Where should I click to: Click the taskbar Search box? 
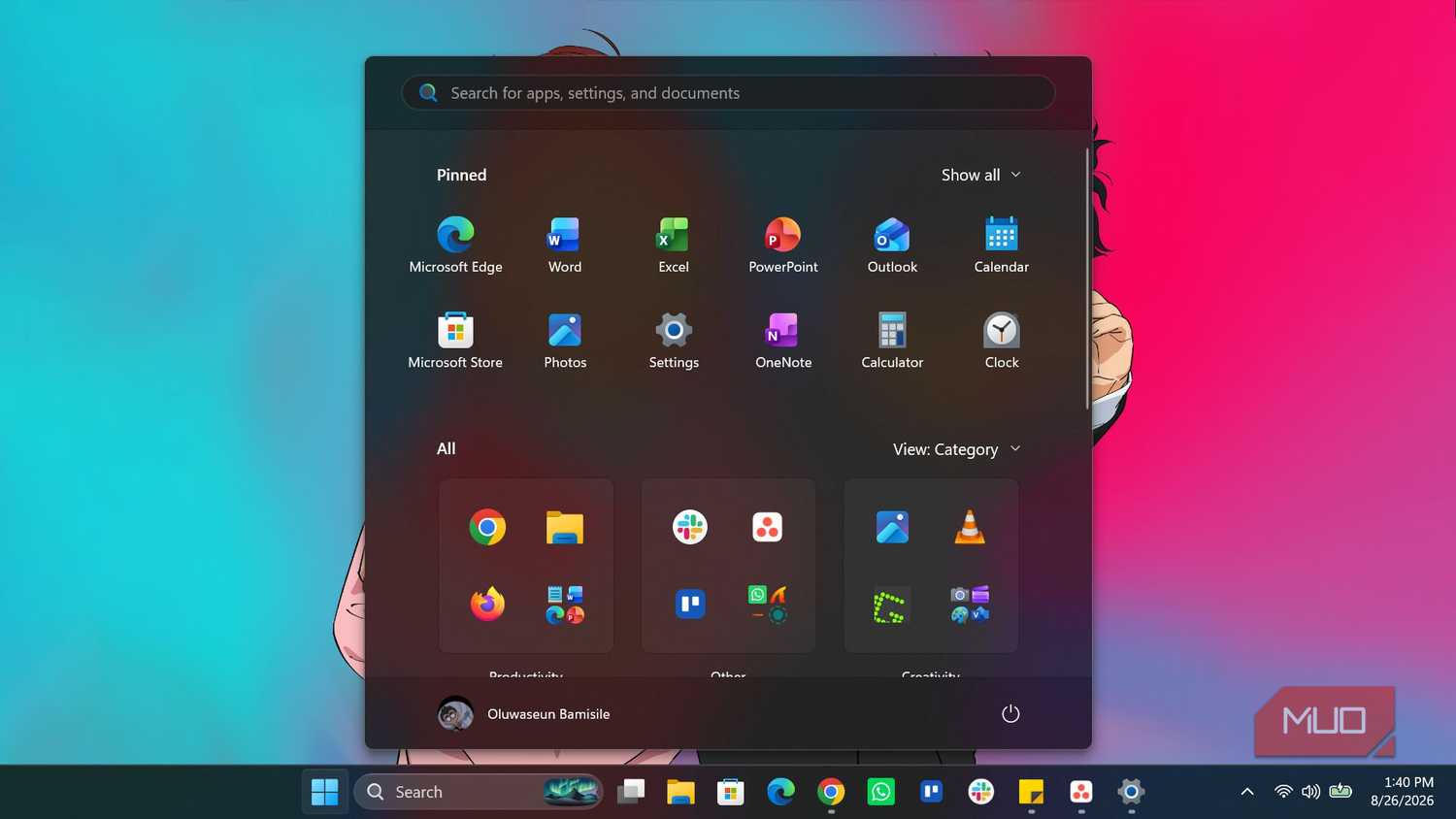click(x=479, y=792)
